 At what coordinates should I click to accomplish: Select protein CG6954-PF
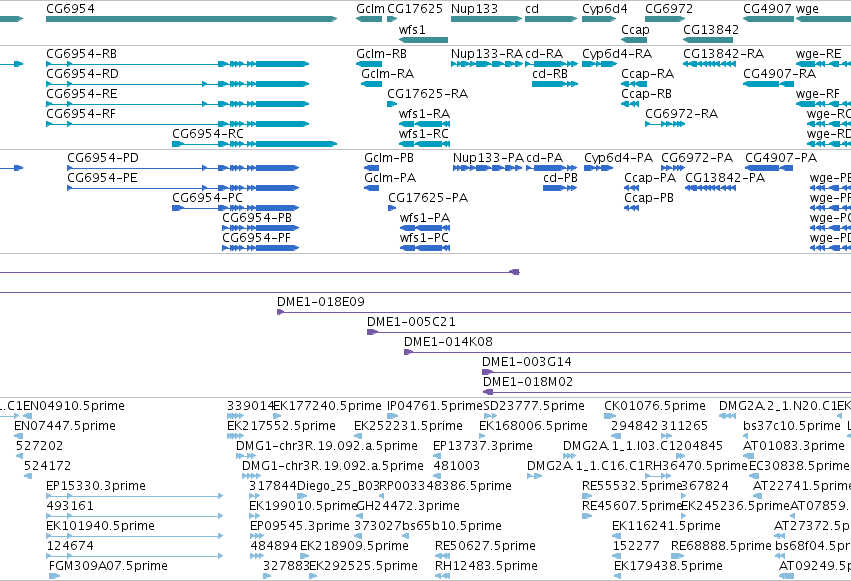click(x=256, y=238)
